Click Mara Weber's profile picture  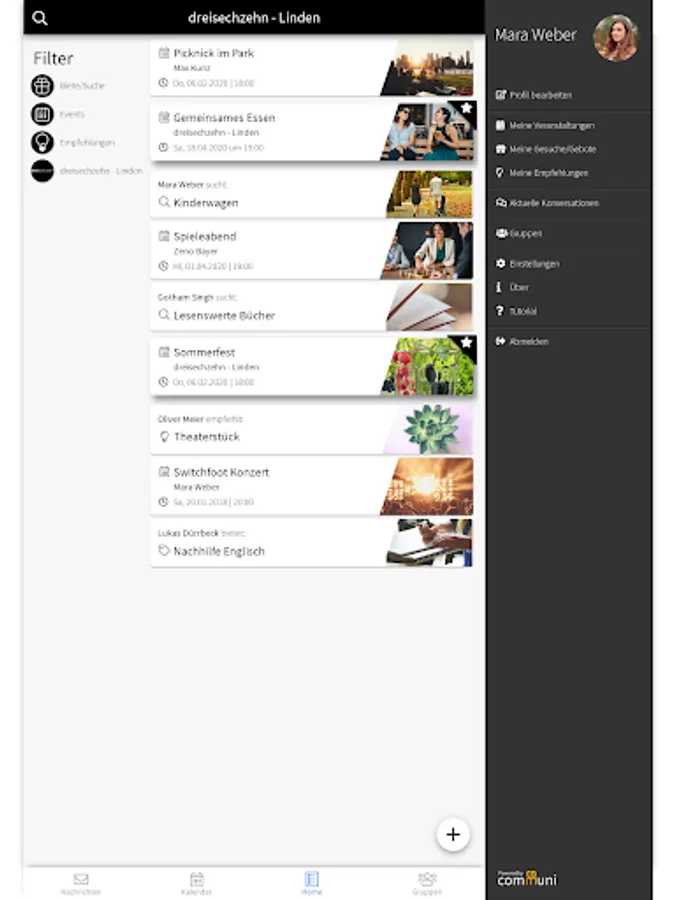[616, 38]
